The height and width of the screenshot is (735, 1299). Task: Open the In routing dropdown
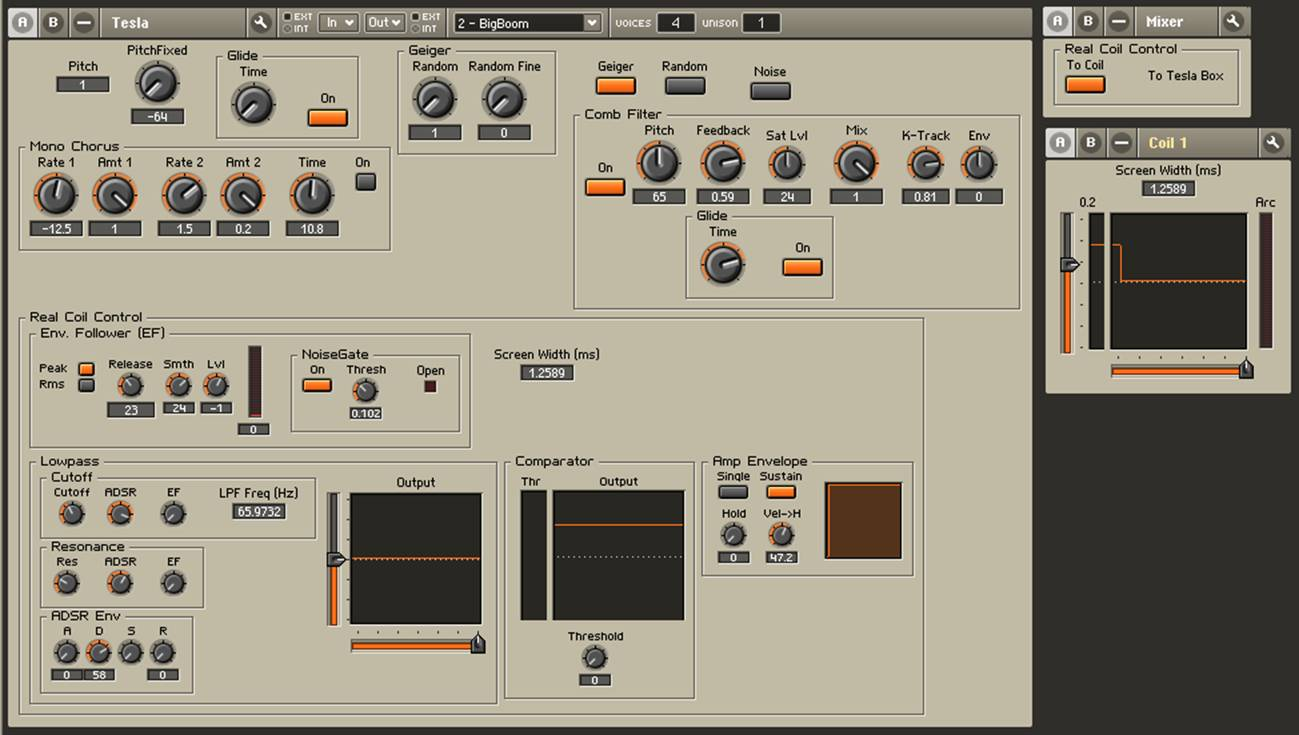pos(338,22)
